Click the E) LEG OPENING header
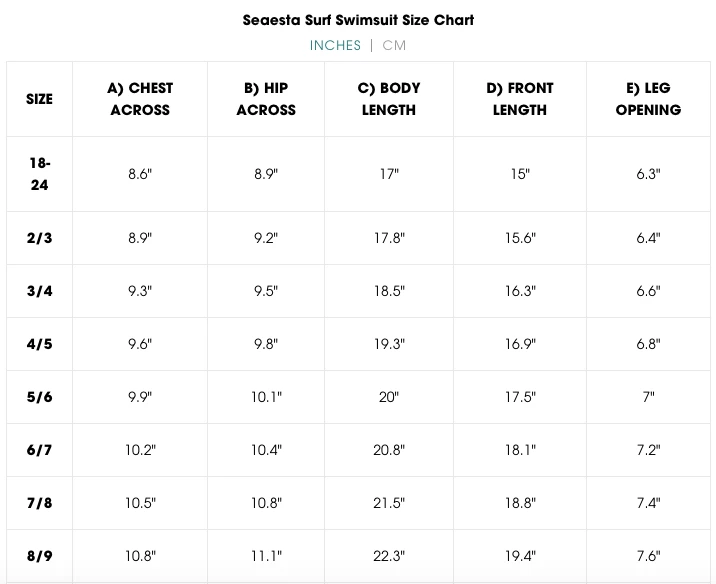This screenshot has height=584, width=716. click(x=648, y=99)
